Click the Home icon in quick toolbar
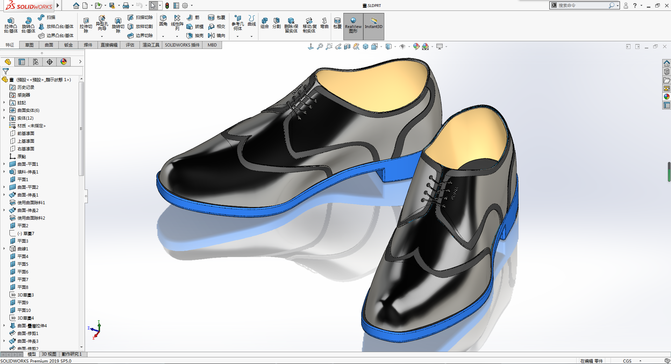 pyautogui.click(x=76, y=6)
